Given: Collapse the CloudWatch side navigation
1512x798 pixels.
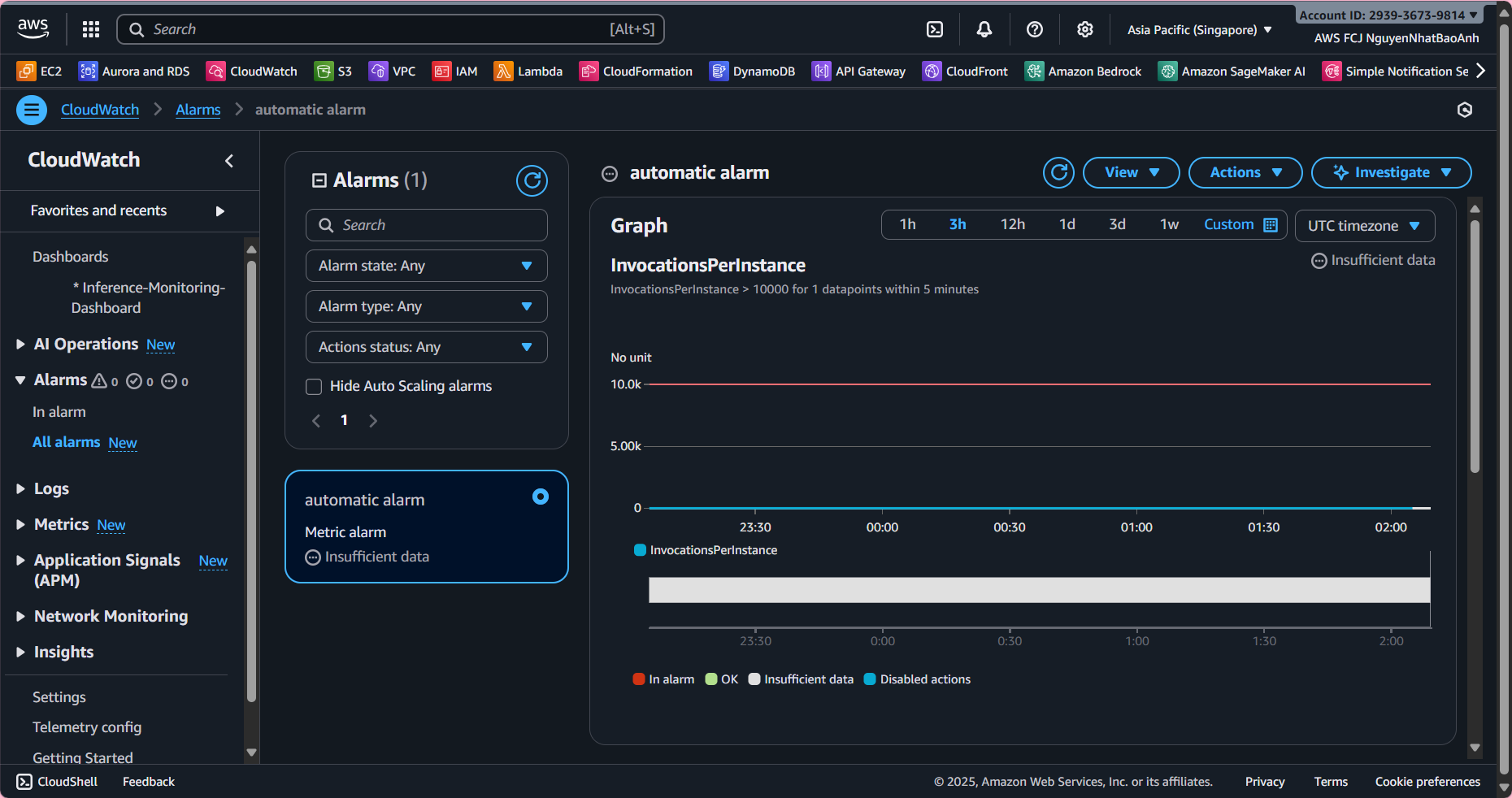Looking at the screenshot, I should click(229, 161).
